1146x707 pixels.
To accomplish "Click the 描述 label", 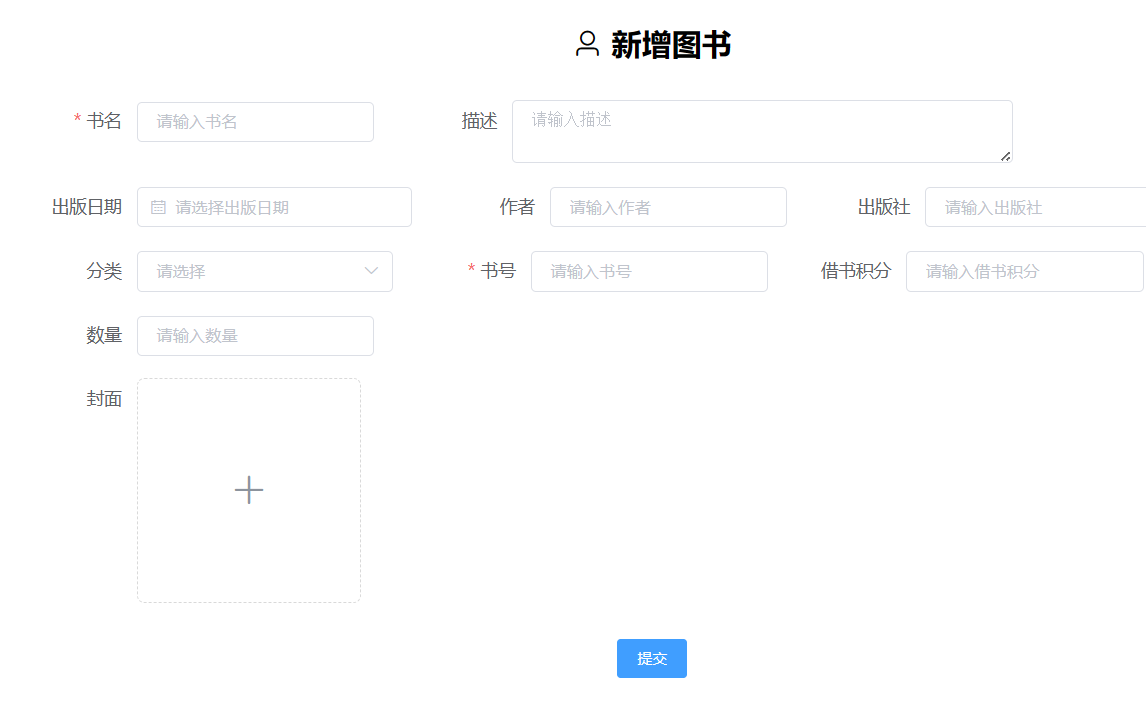I will pyautogui.click(x=479, y=121).
